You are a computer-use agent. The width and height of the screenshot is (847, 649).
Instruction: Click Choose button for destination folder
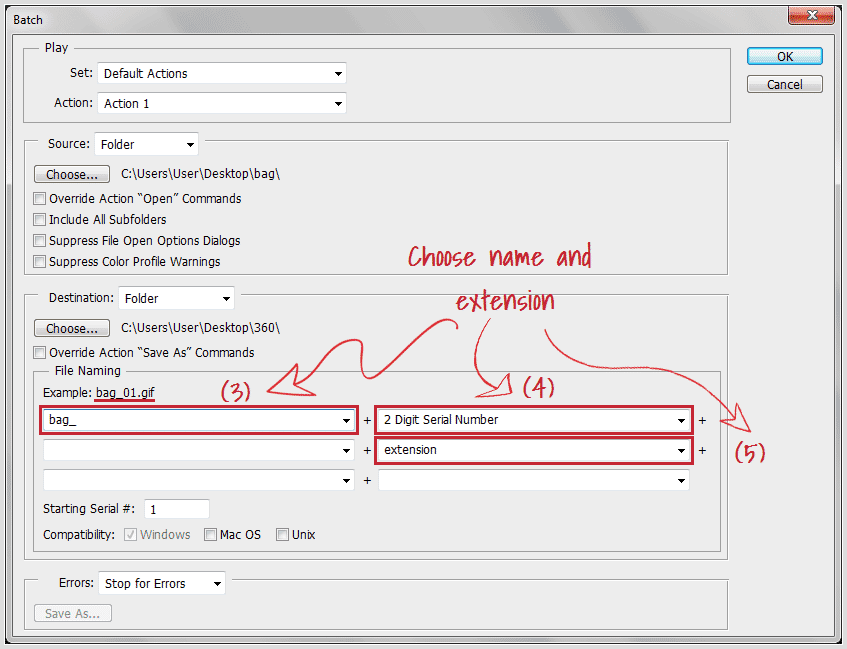click(72, 329)
